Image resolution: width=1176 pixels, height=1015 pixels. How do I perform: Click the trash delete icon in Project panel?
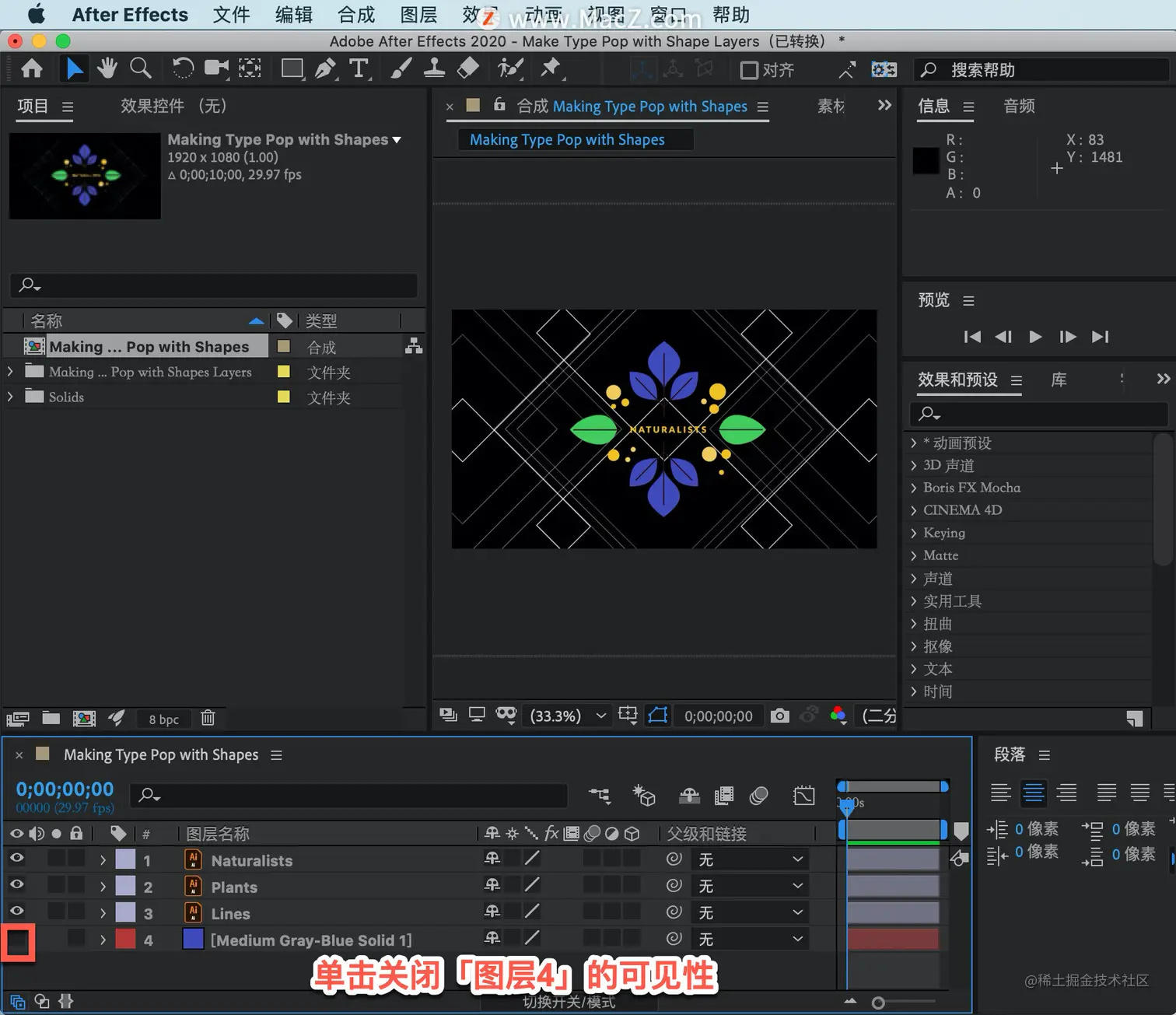click(x=208, y=718)
